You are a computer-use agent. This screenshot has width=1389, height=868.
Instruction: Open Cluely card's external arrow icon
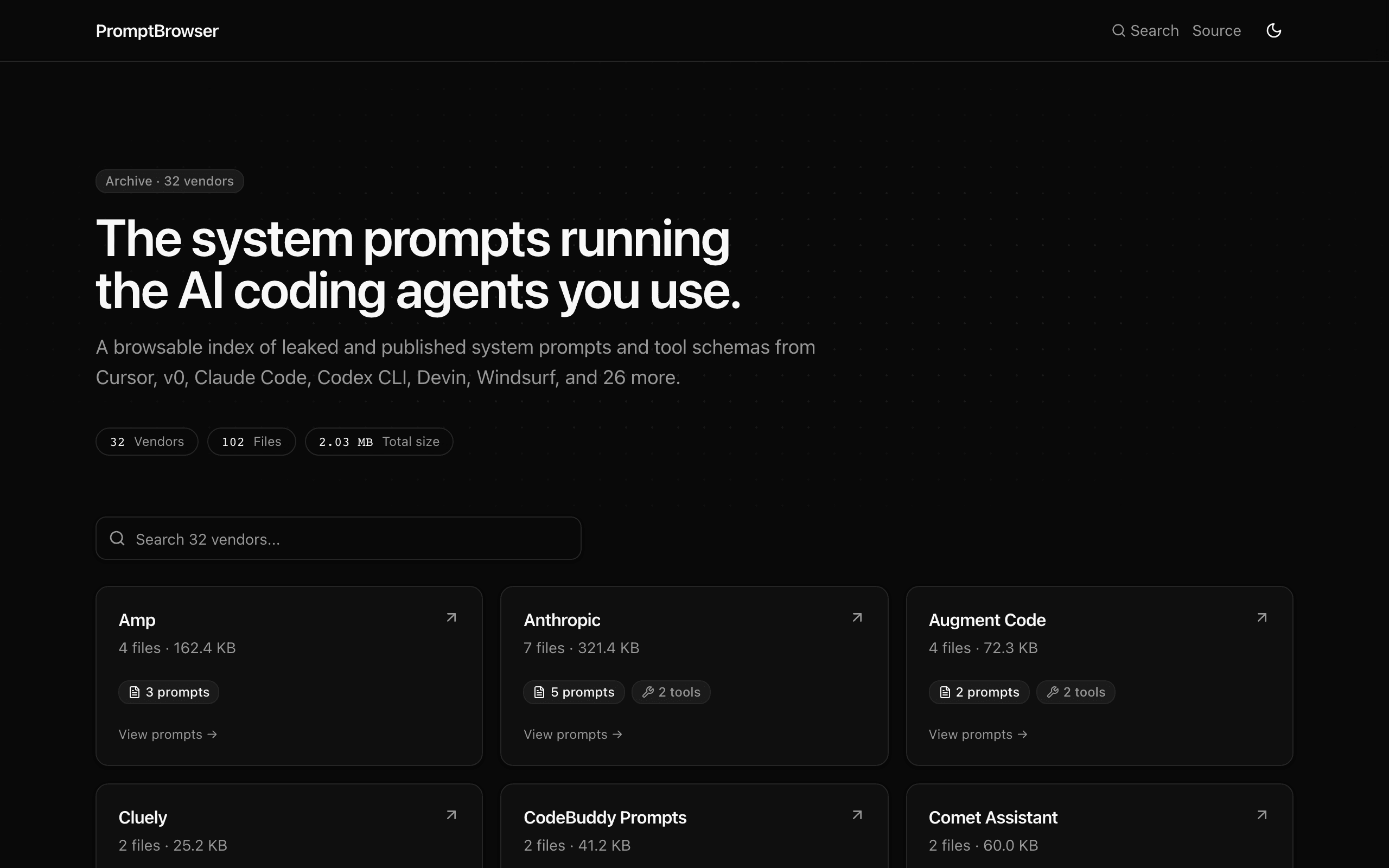tap(452, 815)
